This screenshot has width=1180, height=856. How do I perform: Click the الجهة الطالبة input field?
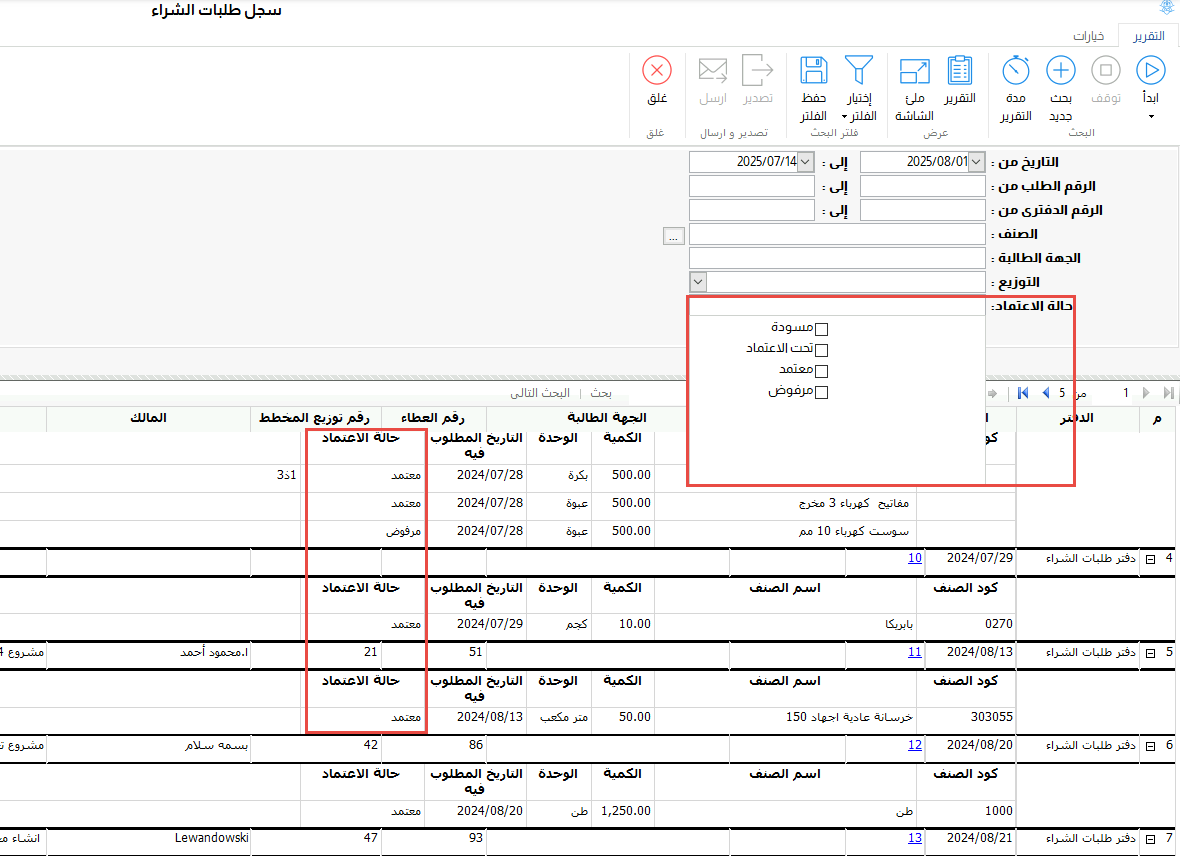(x=837, y=258)
